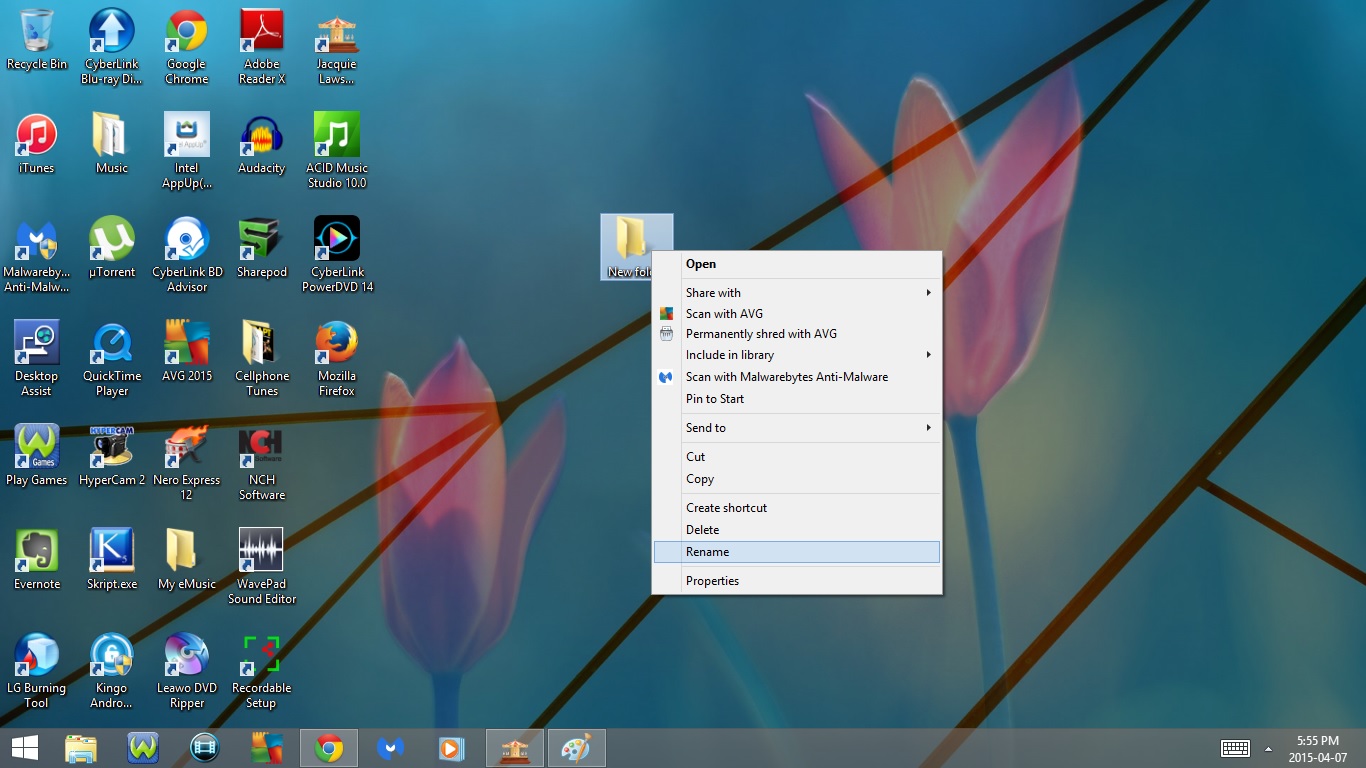Image resolution: width=1366 pixels, height=768 pixels.
Task: Click the film strip icon on the taskbar
Action: pos(205,748)
